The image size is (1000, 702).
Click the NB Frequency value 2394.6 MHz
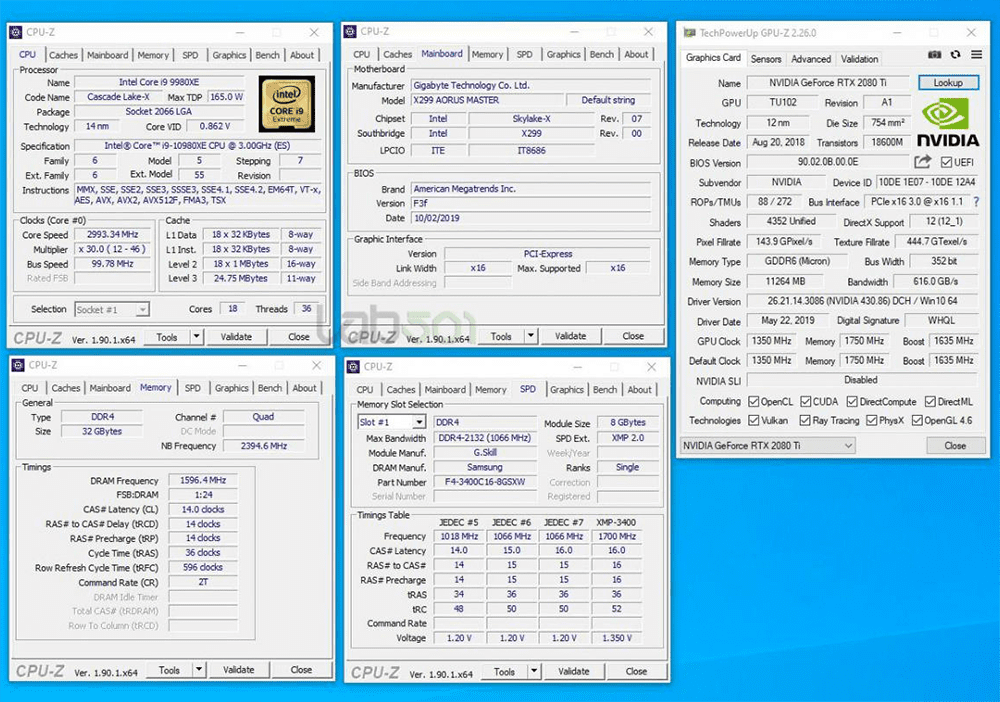coord(263,446)
